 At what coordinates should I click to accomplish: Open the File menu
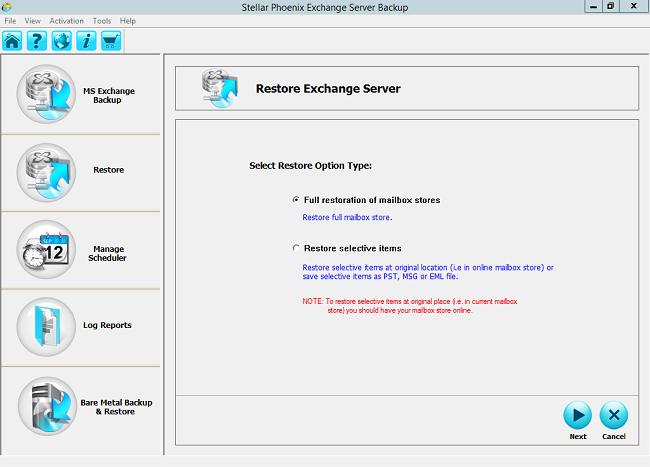pyautogui.click(x=10, y=21)
